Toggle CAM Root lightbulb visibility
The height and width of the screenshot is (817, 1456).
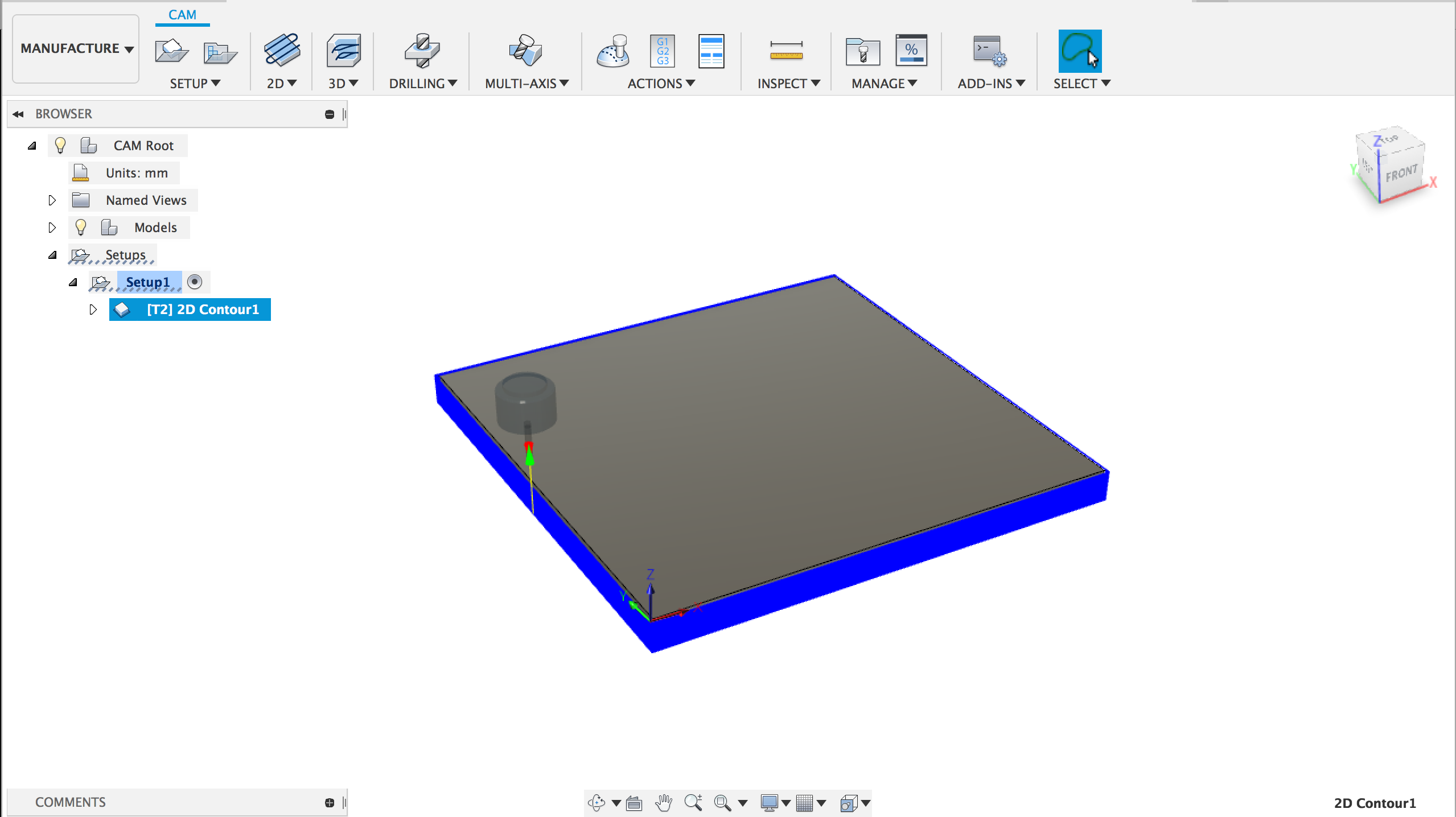coord(60,146)
